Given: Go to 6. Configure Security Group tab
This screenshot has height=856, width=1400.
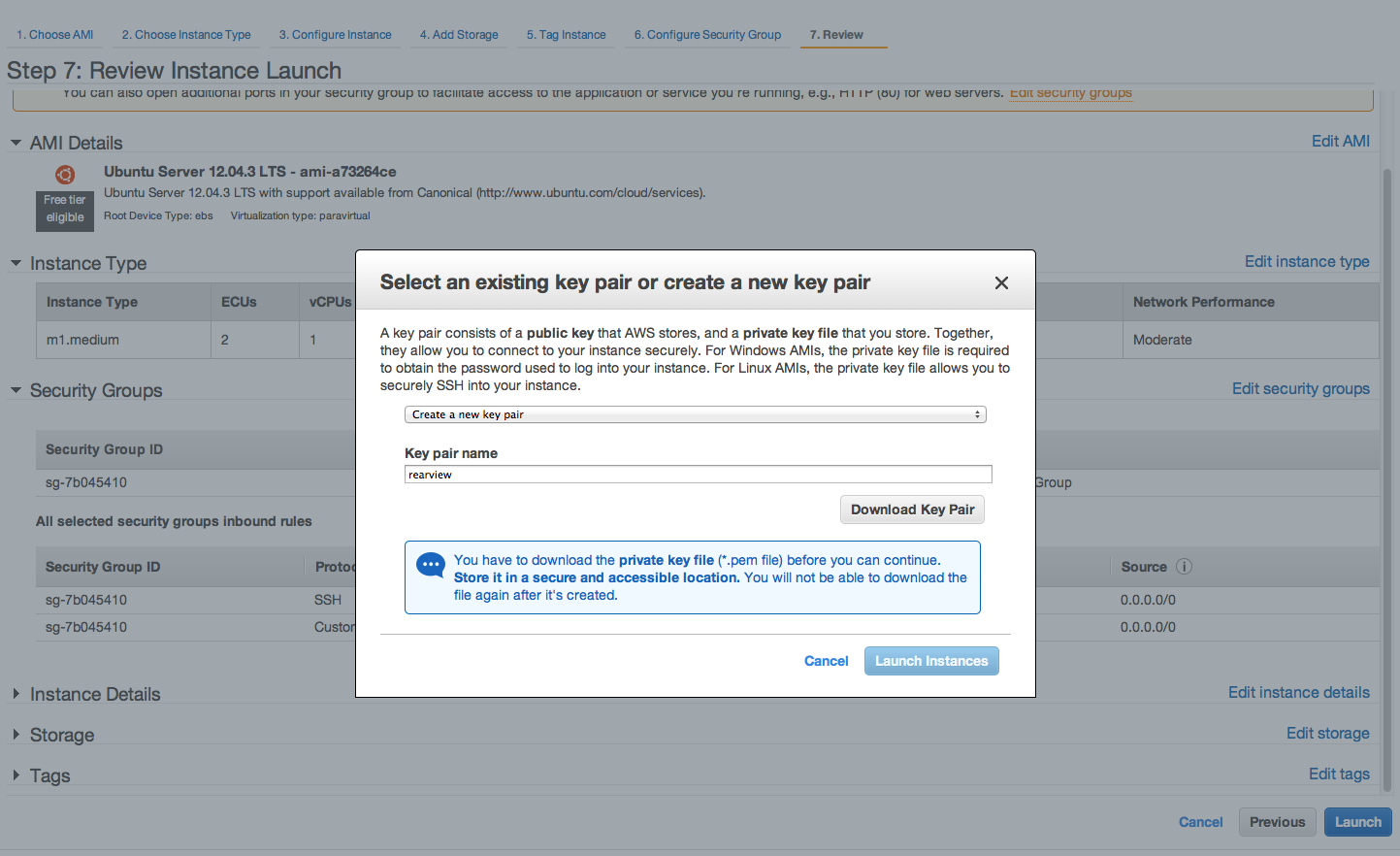Looking at the screenshot, I should [707, 35].
